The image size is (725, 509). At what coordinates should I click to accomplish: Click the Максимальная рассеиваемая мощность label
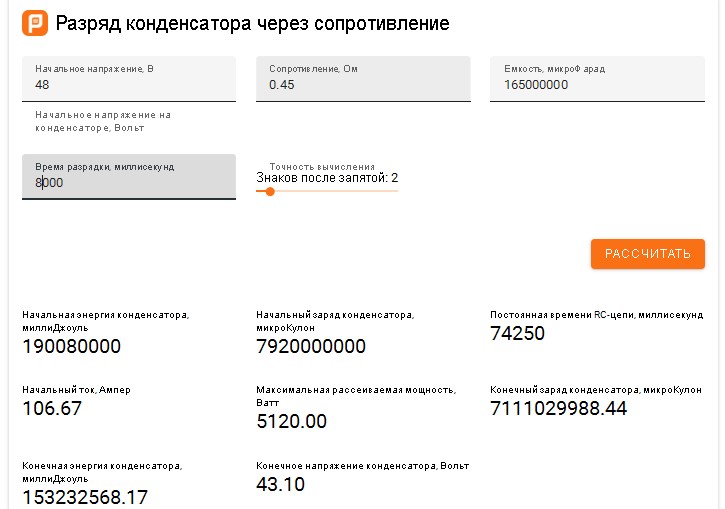click(355, 390)
